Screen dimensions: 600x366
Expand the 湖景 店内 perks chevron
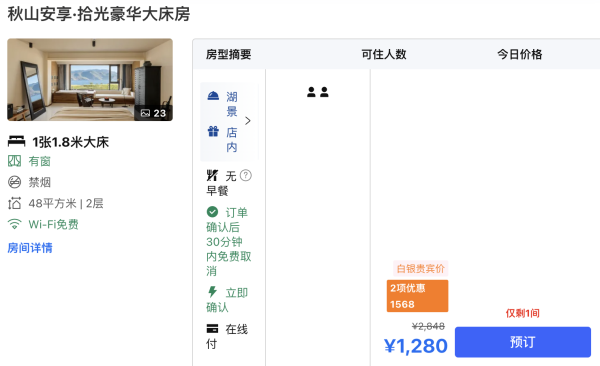[x=248, y=121]
